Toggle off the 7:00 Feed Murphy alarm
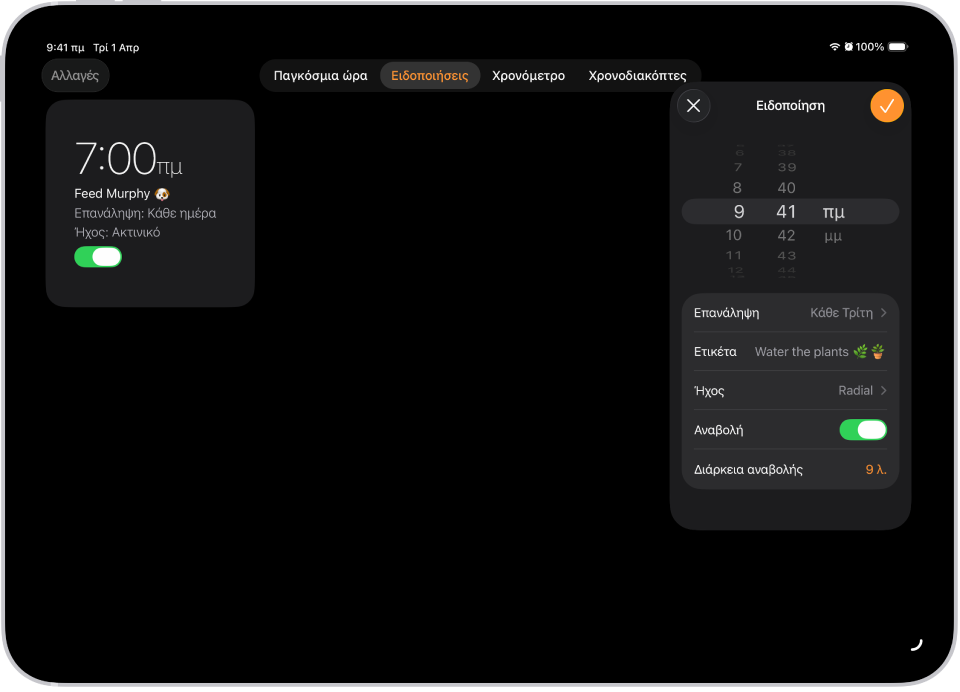This screenshot has width=960, height=692. (x=98, y=257)
